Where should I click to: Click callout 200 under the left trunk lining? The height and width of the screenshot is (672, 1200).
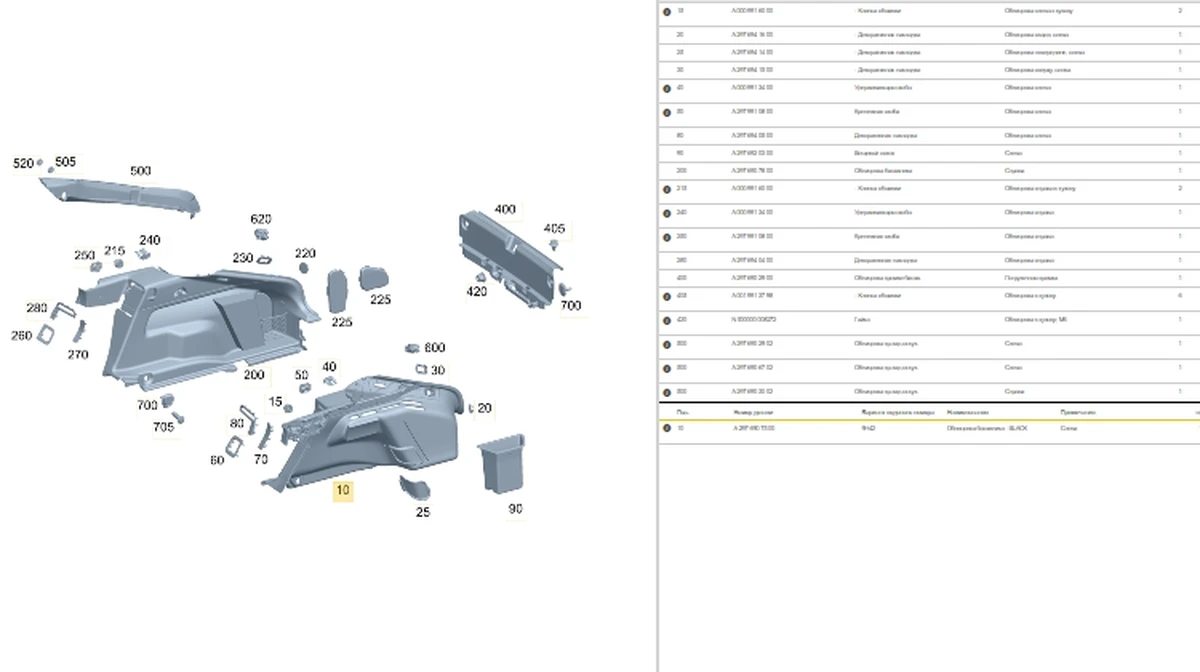point(254,375)
